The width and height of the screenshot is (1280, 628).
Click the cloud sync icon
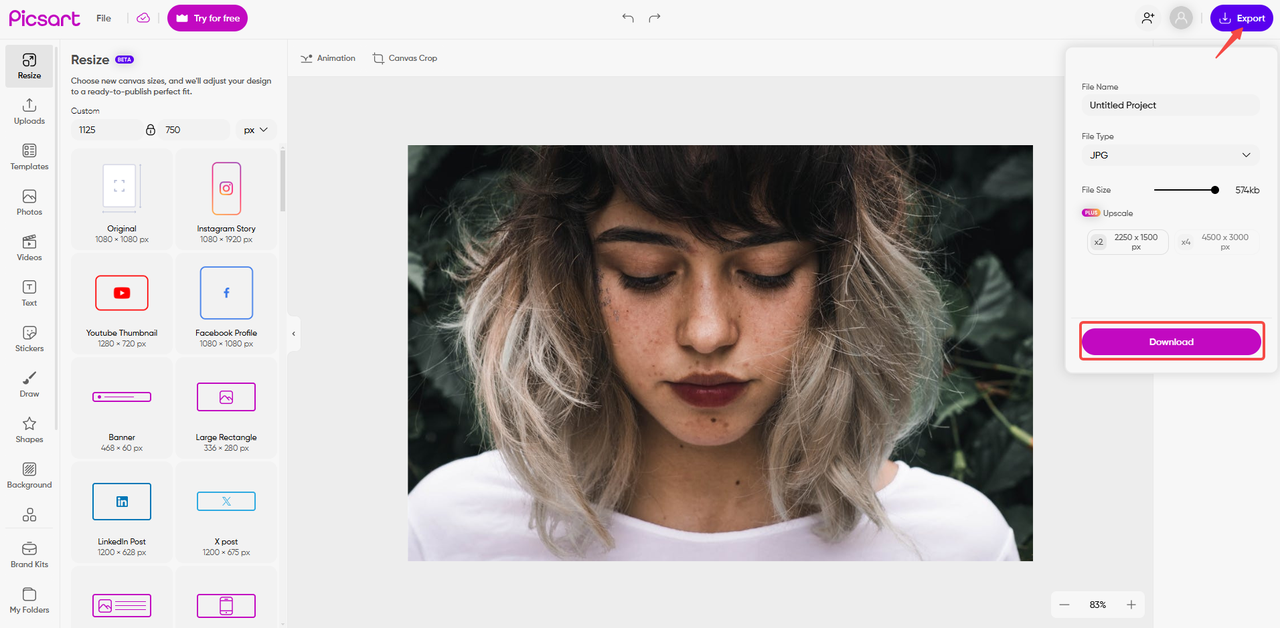[143, 18]
